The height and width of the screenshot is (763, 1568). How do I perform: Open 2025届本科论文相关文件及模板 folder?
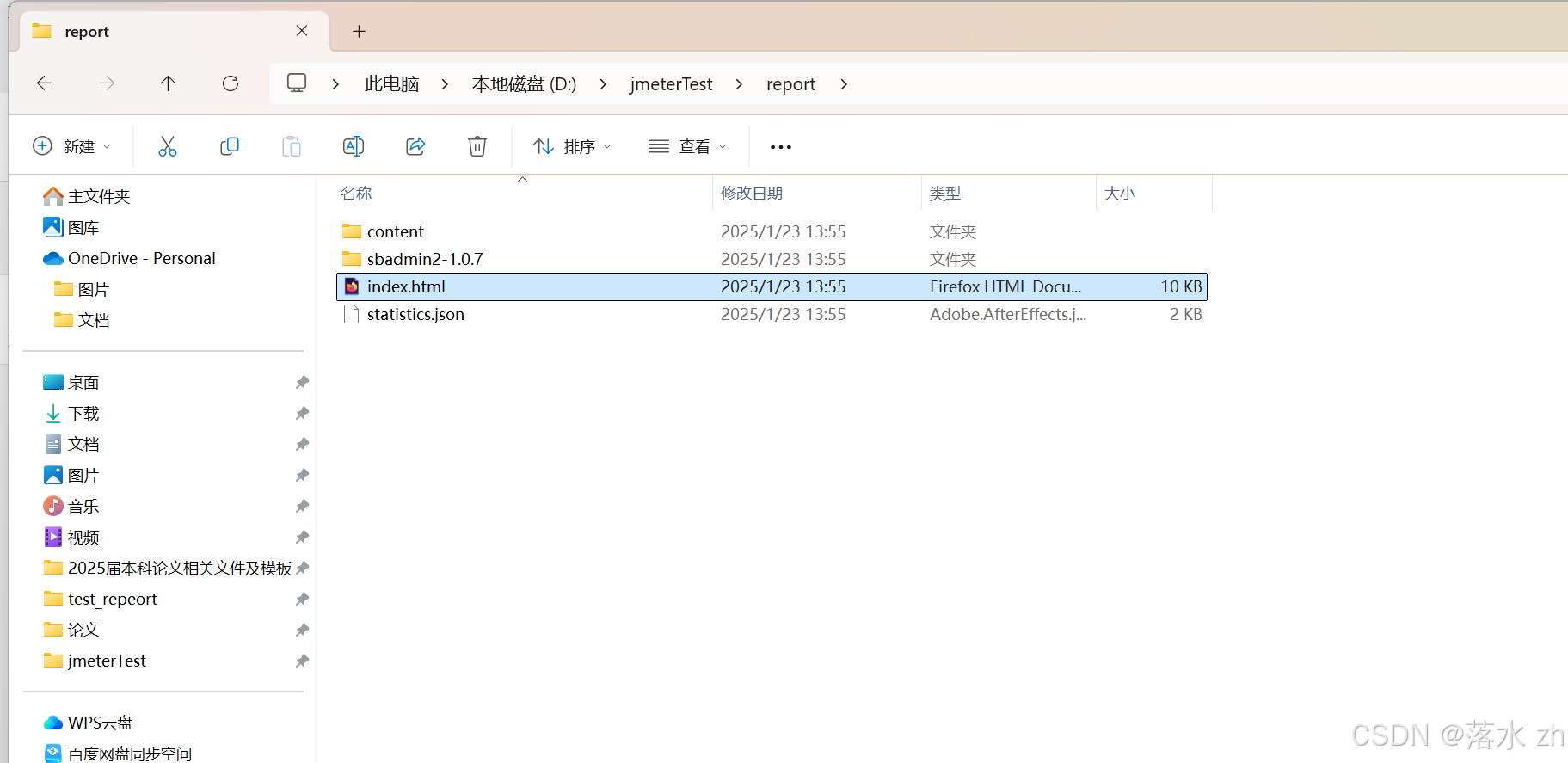[x=180, y=569]
